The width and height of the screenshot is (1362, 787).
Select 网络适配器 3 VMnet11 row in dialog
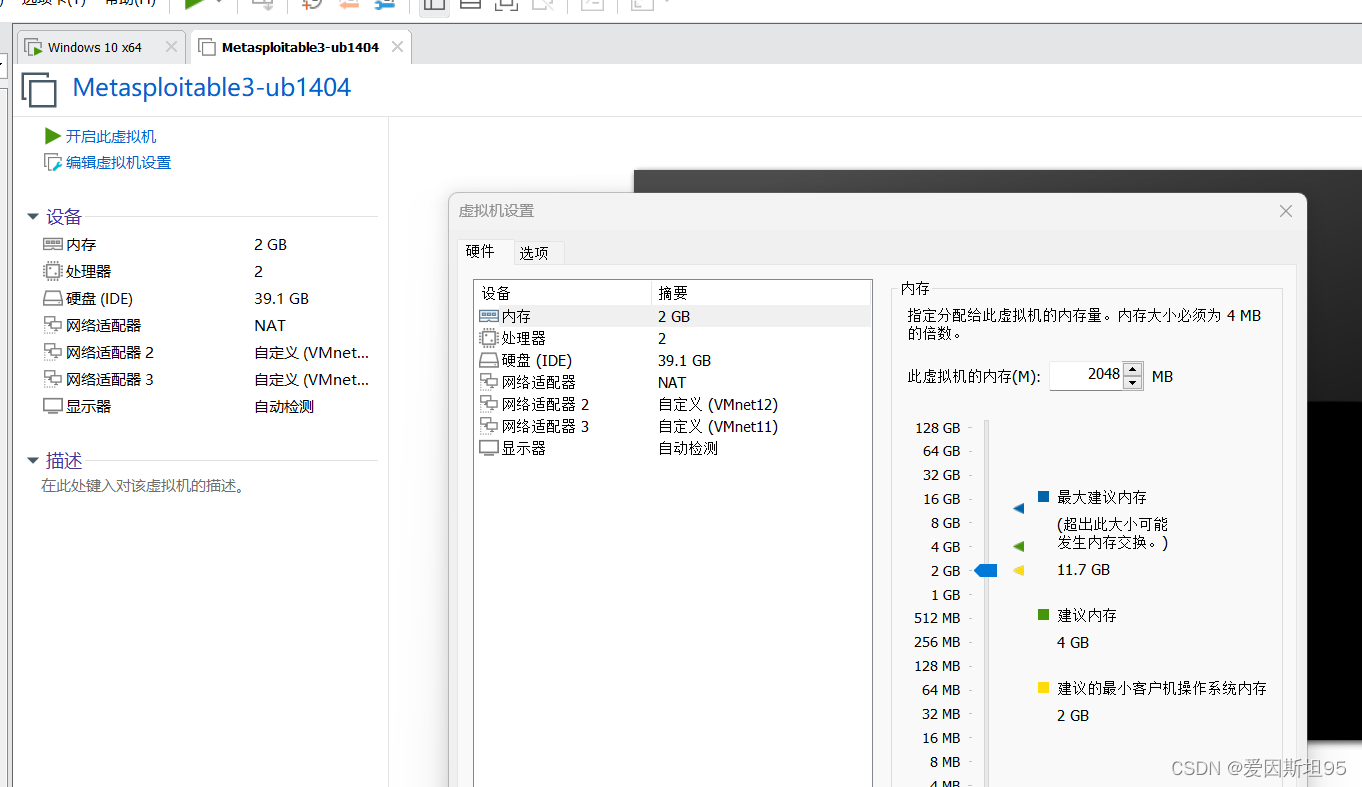[673, 426]
